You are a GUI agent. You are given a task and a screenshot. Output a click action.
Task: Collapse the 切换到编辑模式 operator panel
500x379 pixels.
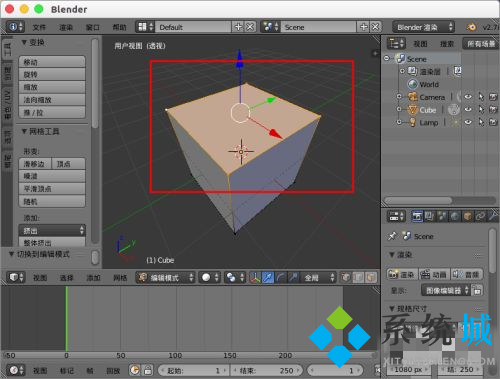(11, 254)
